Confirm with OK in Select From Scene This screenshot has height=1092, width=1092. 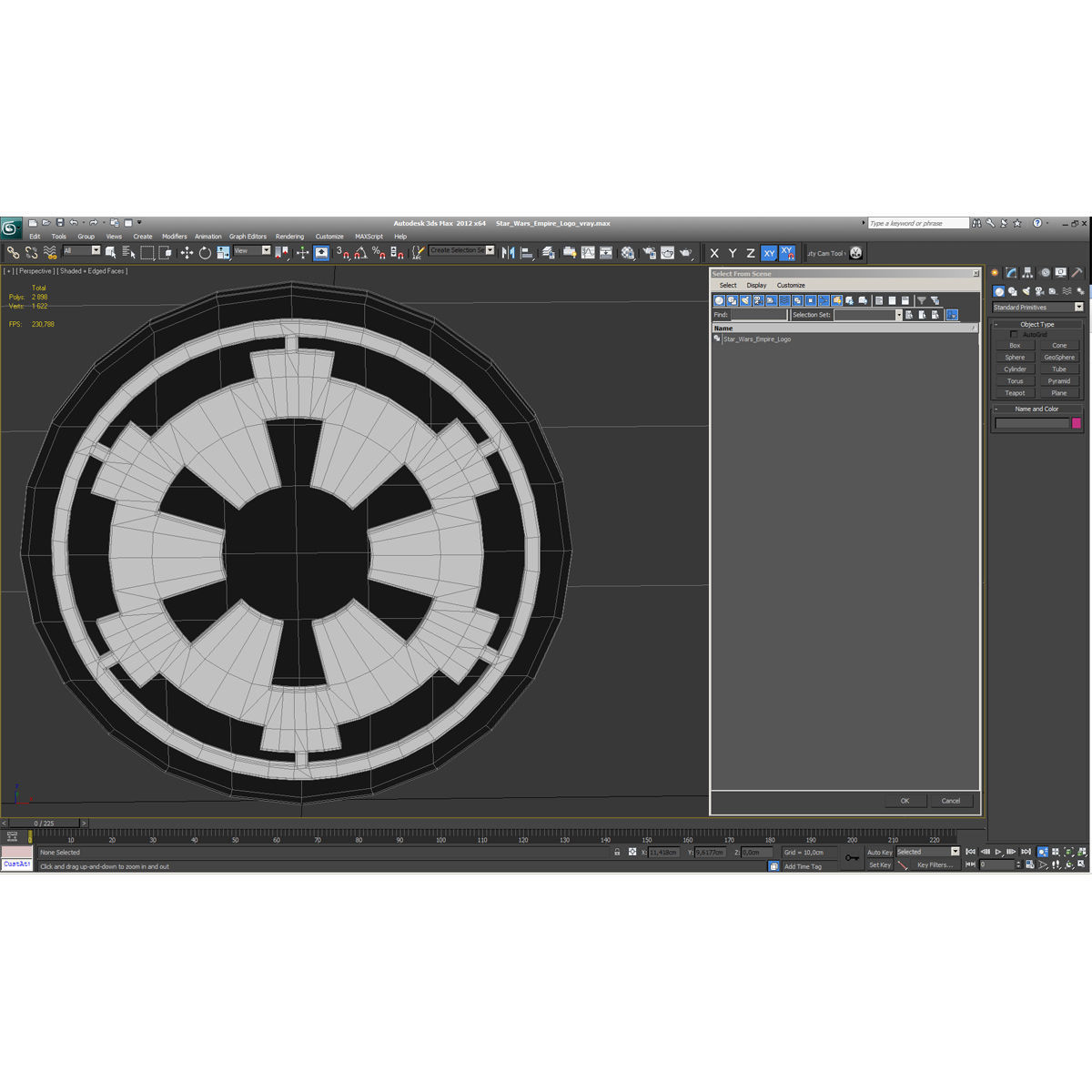click(905, 801)
